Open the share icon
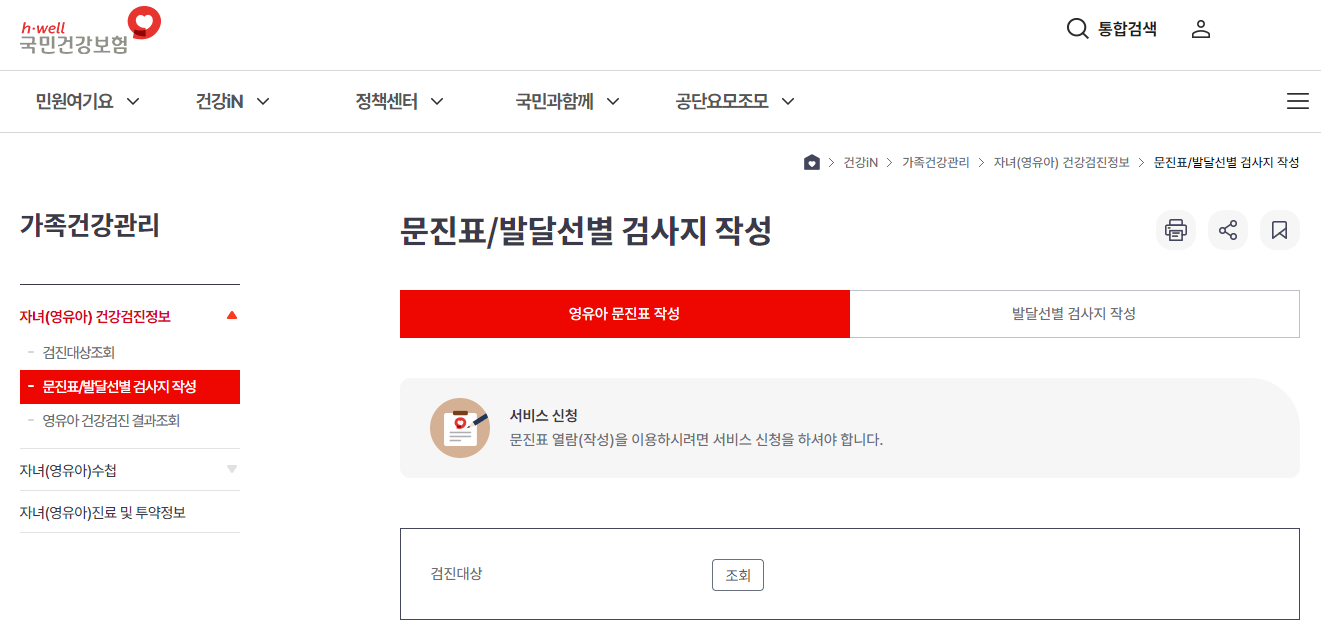Viewport: 1321px width, 633px height. (1227, 230)
